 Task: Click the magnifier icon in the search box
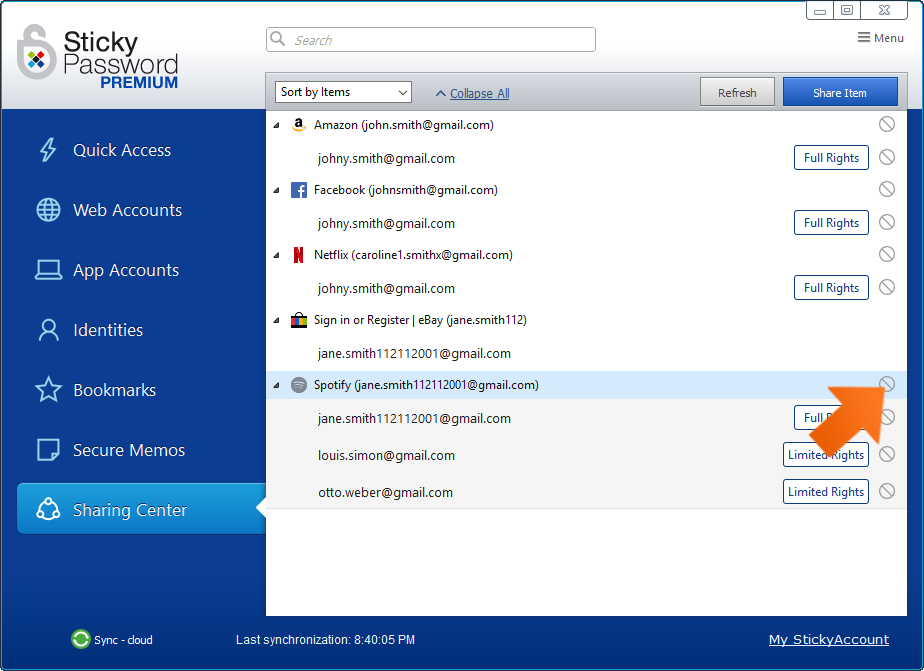click(x=278, y=39)
